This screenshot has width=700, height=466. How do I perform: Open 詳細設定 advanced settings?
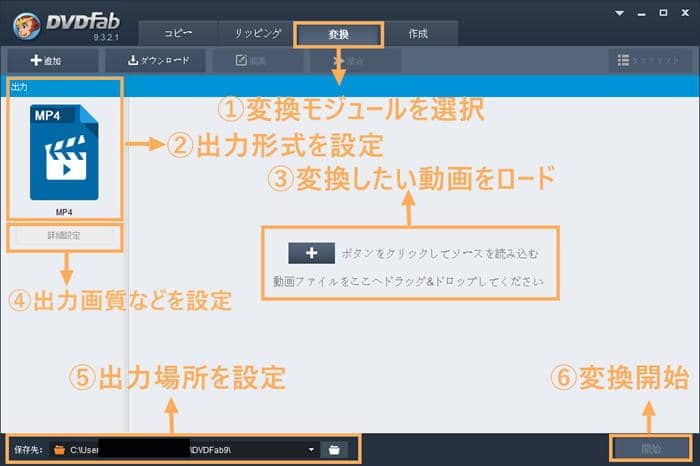click(65, 238)
